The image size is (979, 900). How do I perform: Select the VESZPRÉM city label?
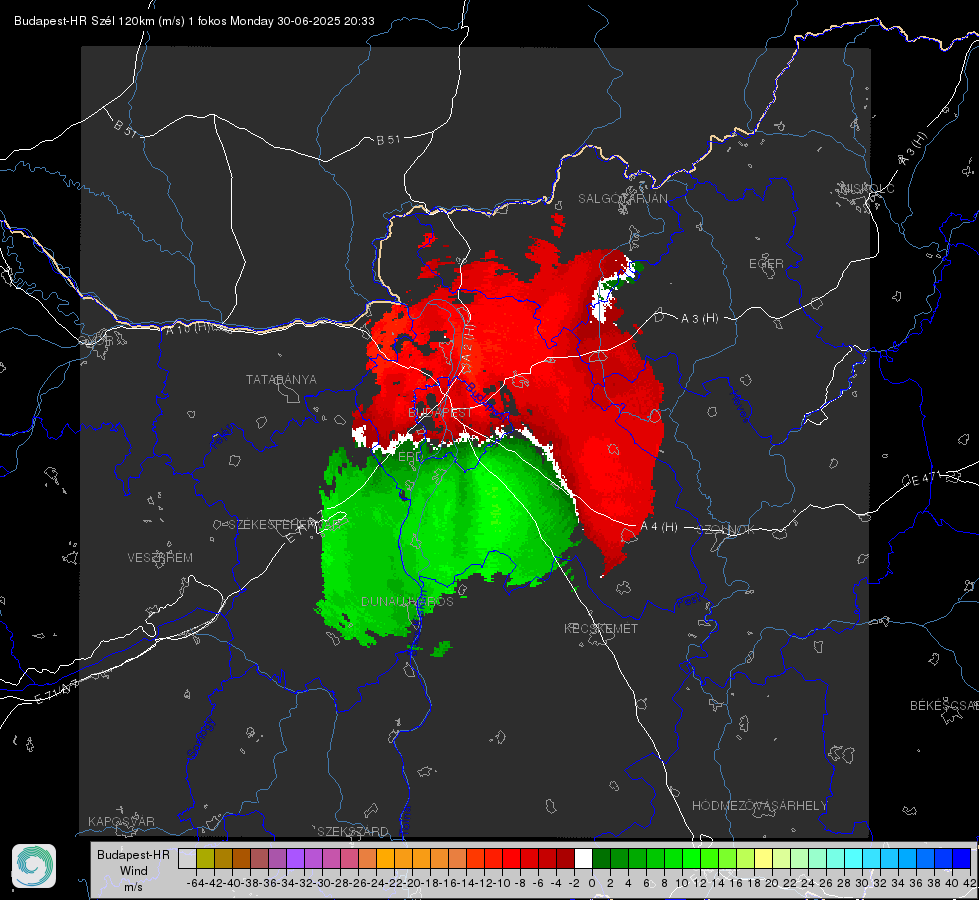[x=160, y=557]
